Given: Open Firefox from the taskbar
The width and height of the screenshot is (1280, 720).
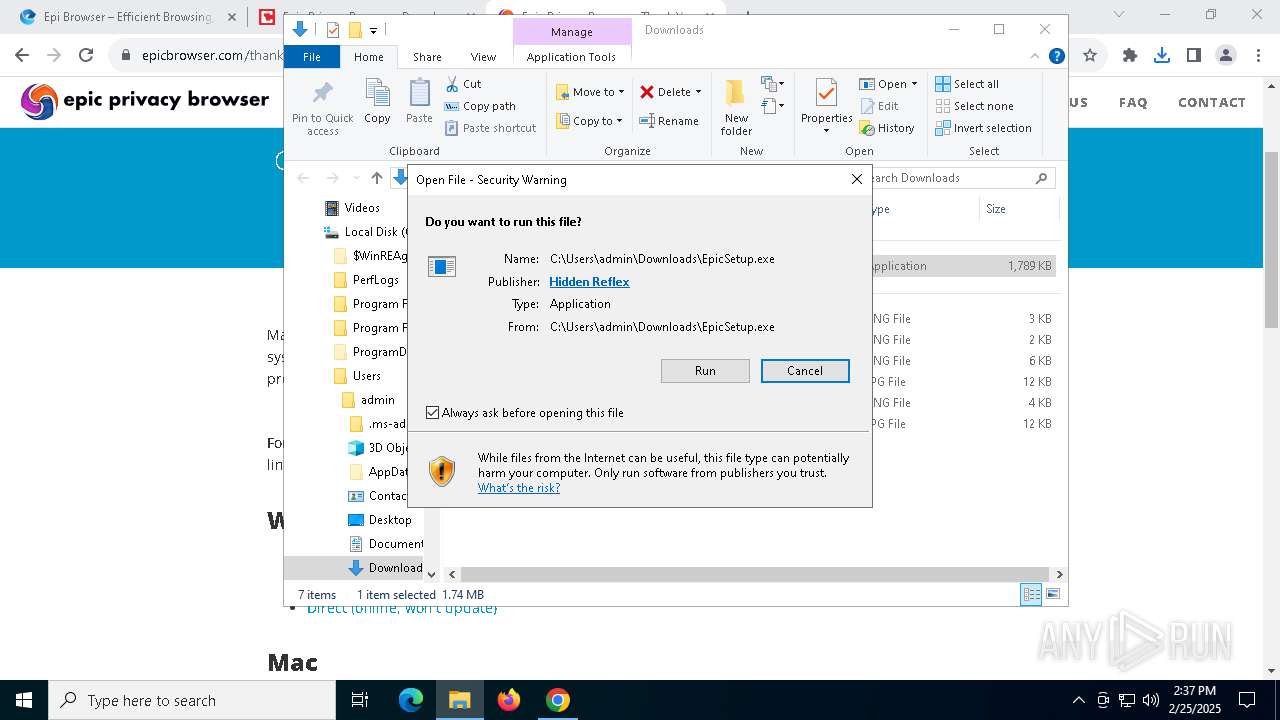Looking at the screenshot, I should pyautogui.click(x=509, y=700).
